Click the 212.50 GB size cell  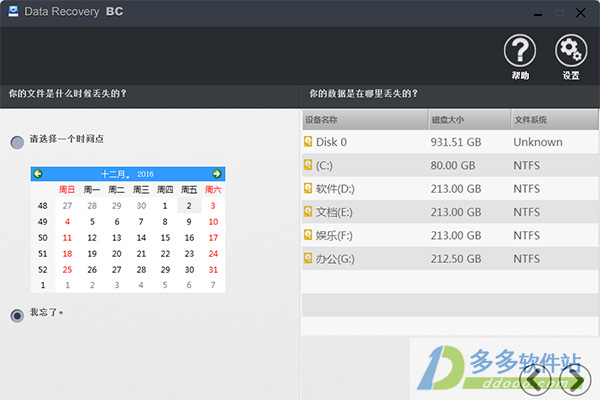(456, 259)
